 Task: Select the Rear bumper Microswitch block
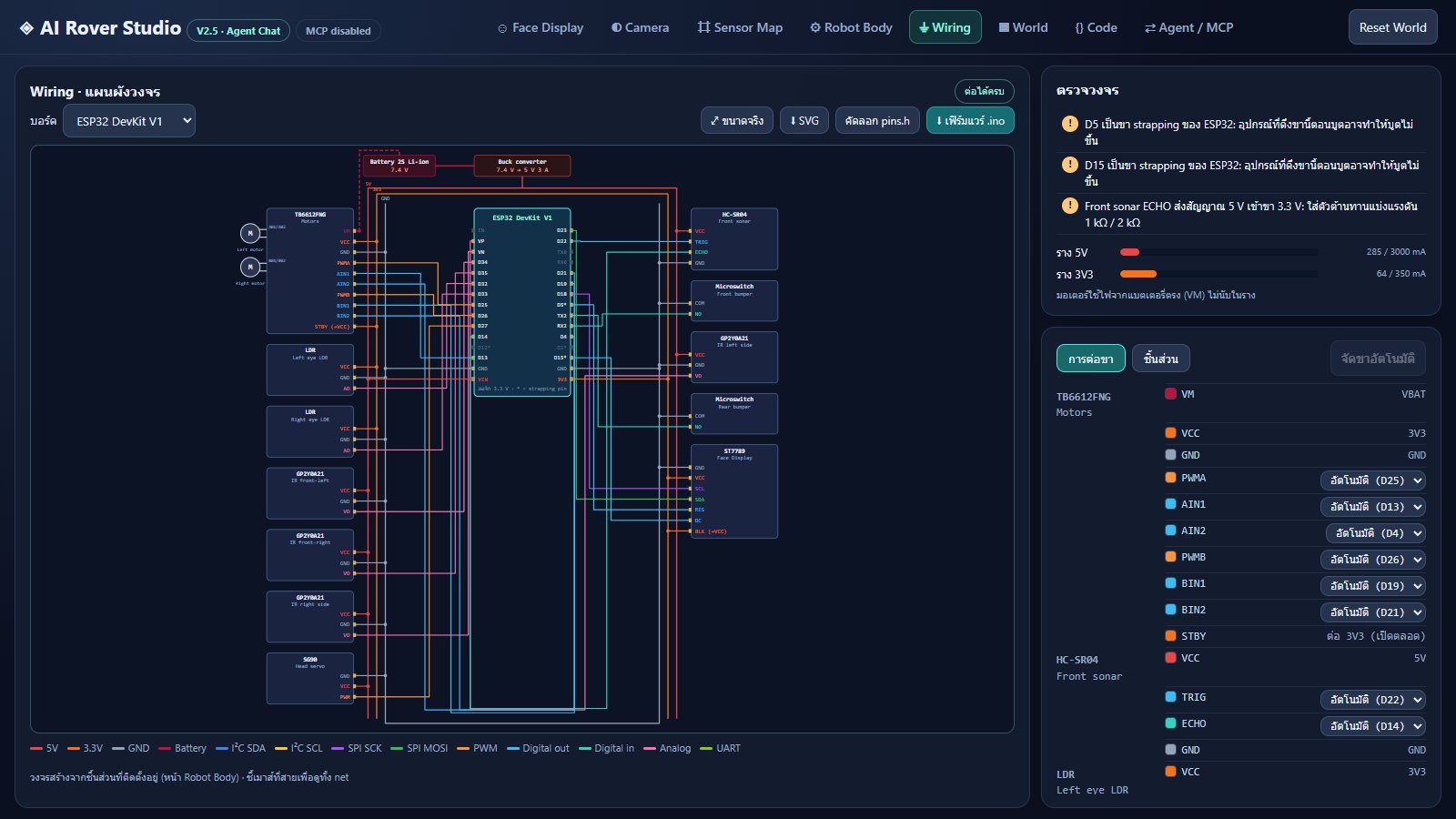[733, 414]
